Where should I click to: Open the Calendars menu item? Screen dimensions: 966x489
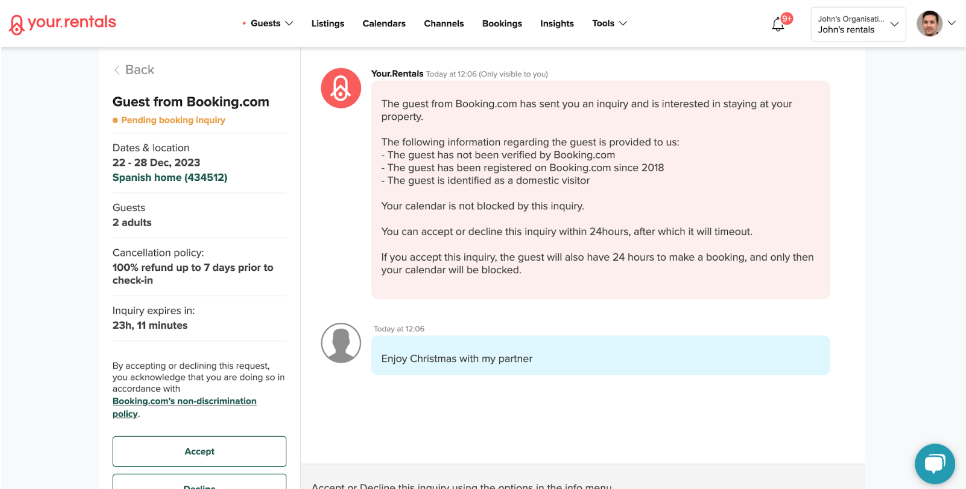point(384,24)
